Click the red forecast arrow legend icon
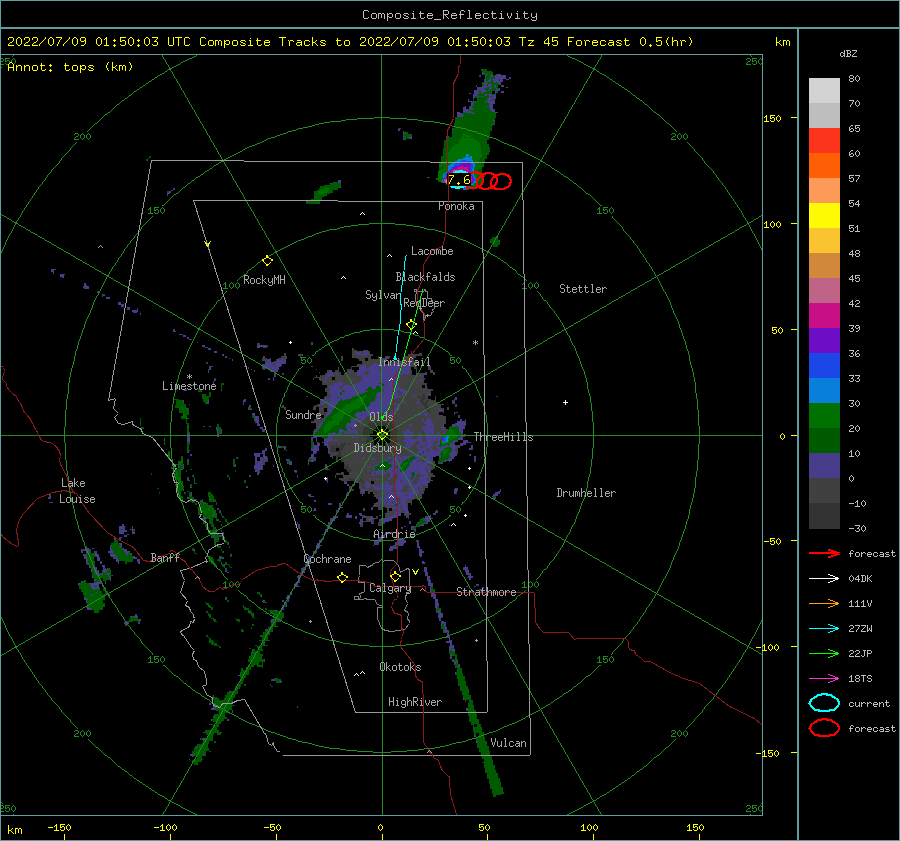This screenshot has height=841, width=900. coord(824,553)
